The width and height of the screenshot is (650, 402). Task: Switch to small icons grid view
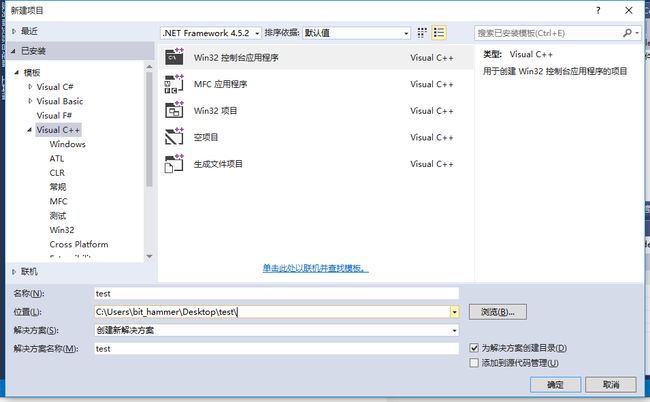[422, 33]
